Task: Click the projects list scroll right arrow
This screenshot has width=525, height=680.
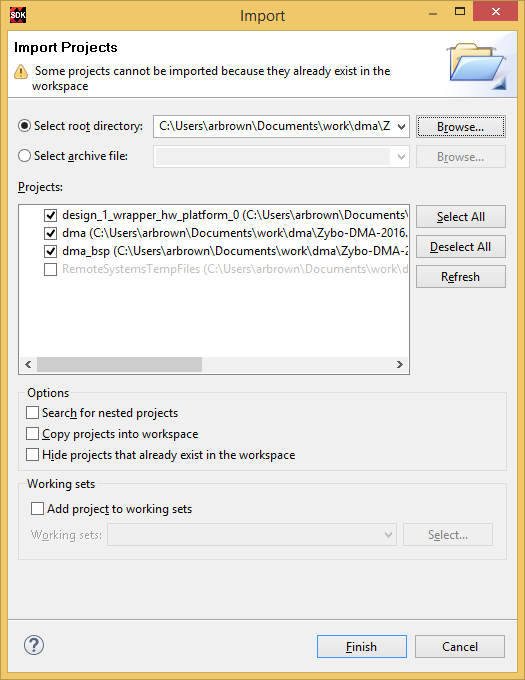Action: pos(399,364)
